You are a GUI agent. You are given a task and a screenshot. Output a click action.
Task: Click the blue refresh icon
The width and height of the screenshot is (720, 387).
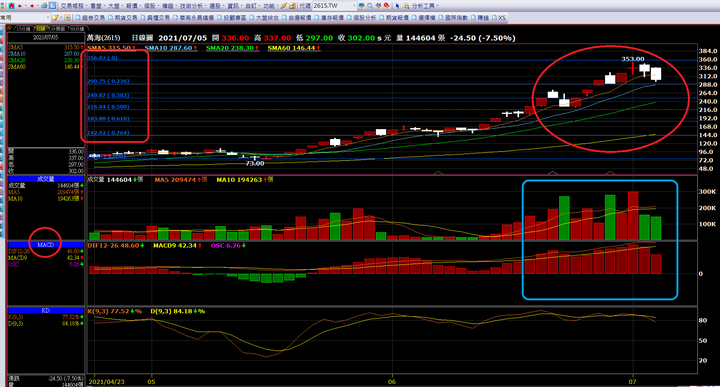(x=53, y=6)
